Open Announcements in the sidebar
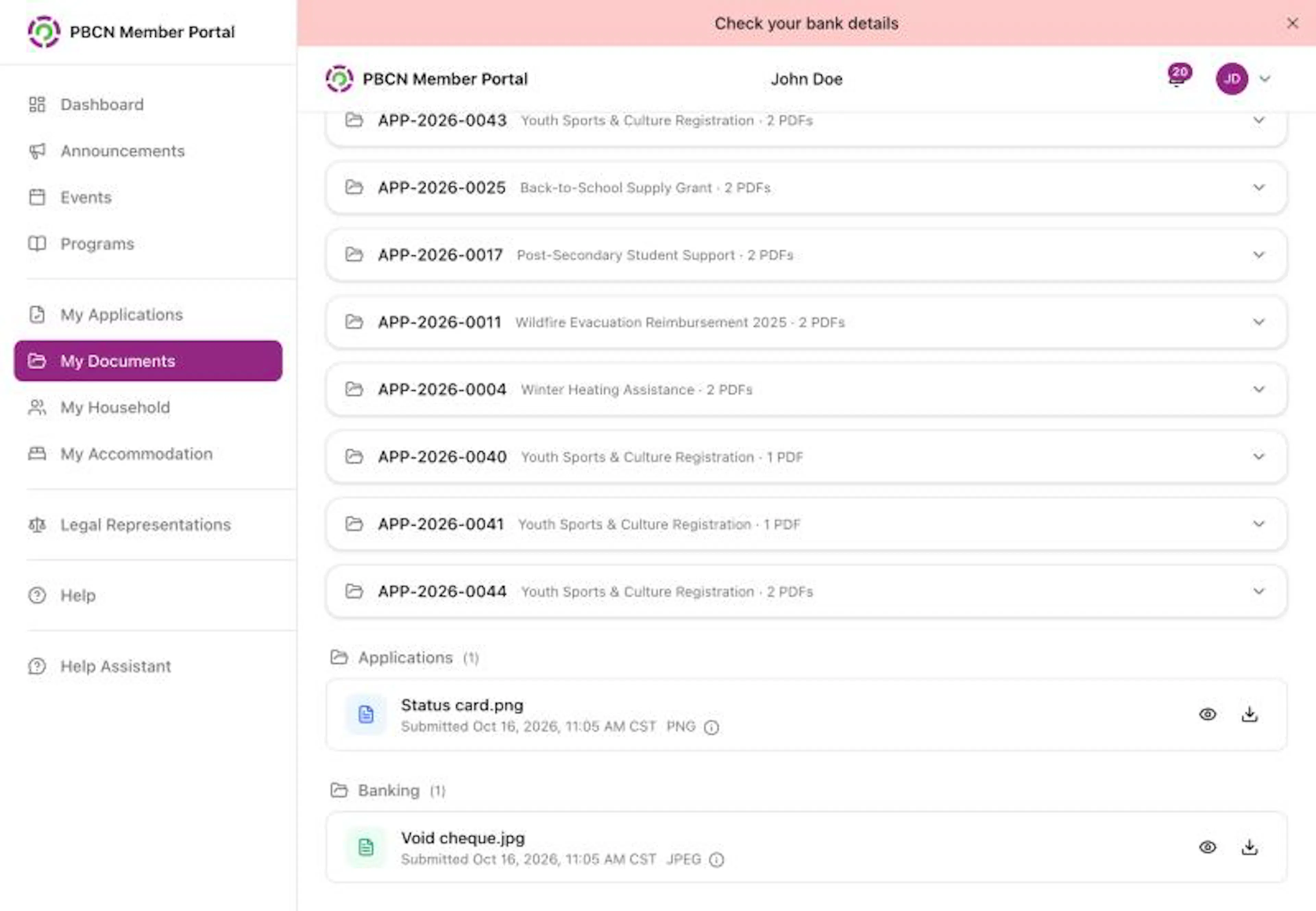1316x911 pixels. pyautogui.click(x=148, y=151)
